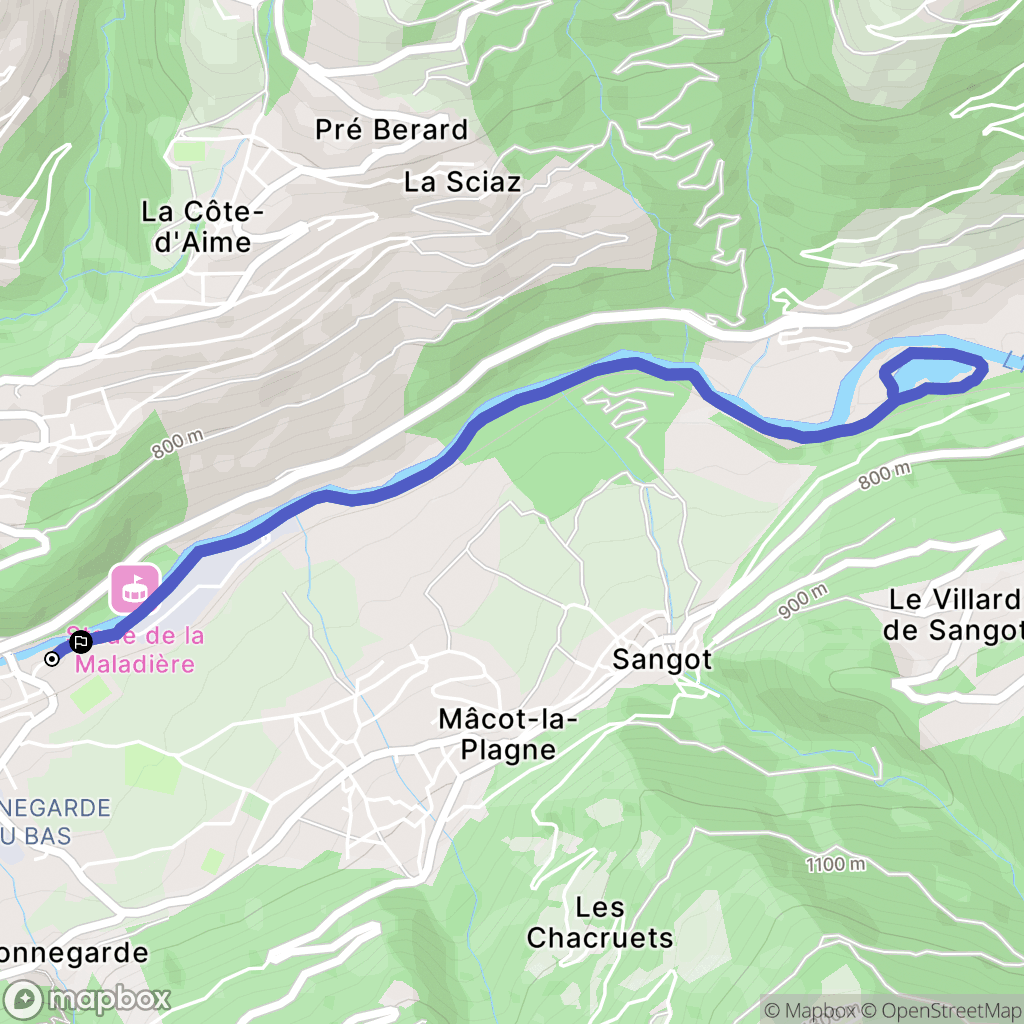Click the small lake inside the route loop
The image size is (1024, 1024).
[x=933, y=373]
